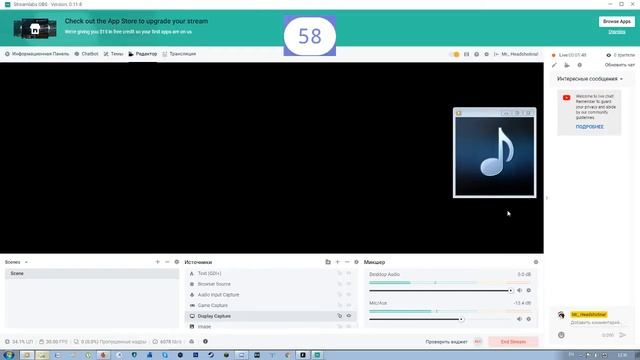Log out via Mr._Headshotina account button
Screen dimensions: 640x360
(516, 54)
